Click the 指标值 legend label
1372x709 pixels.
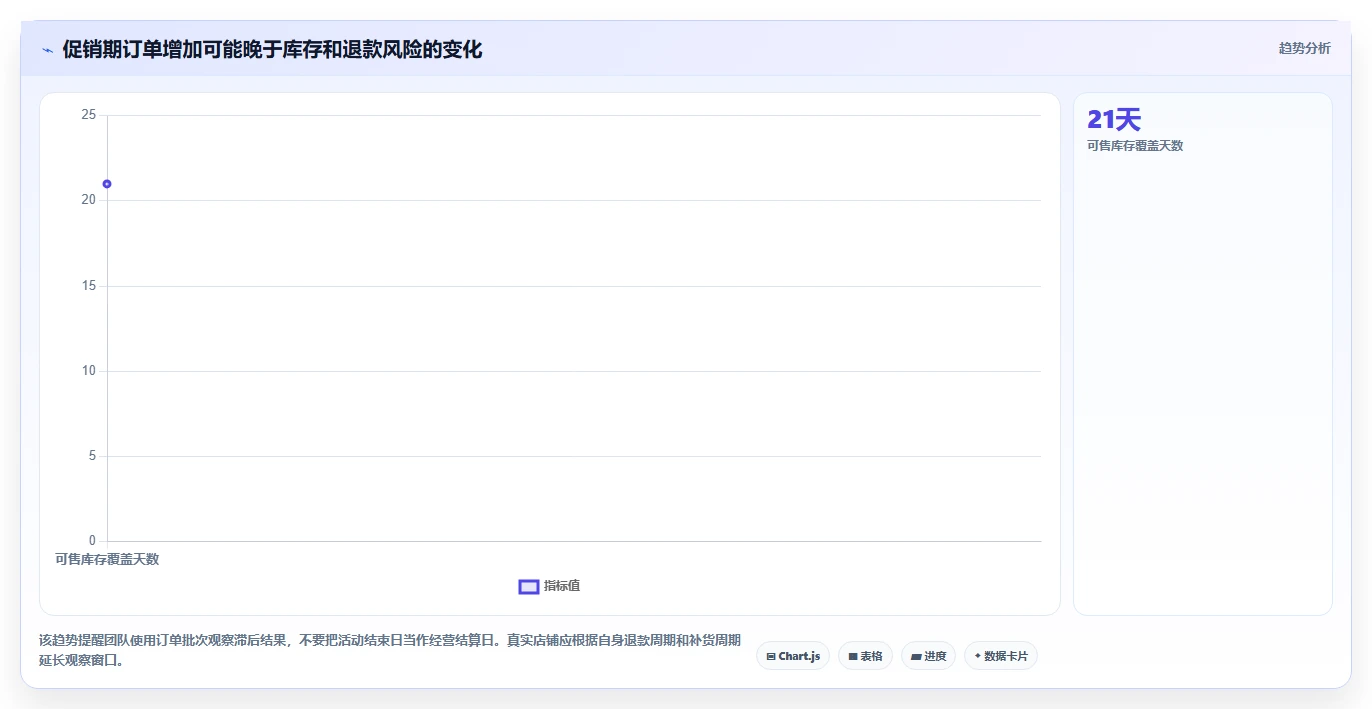point(562,586)
